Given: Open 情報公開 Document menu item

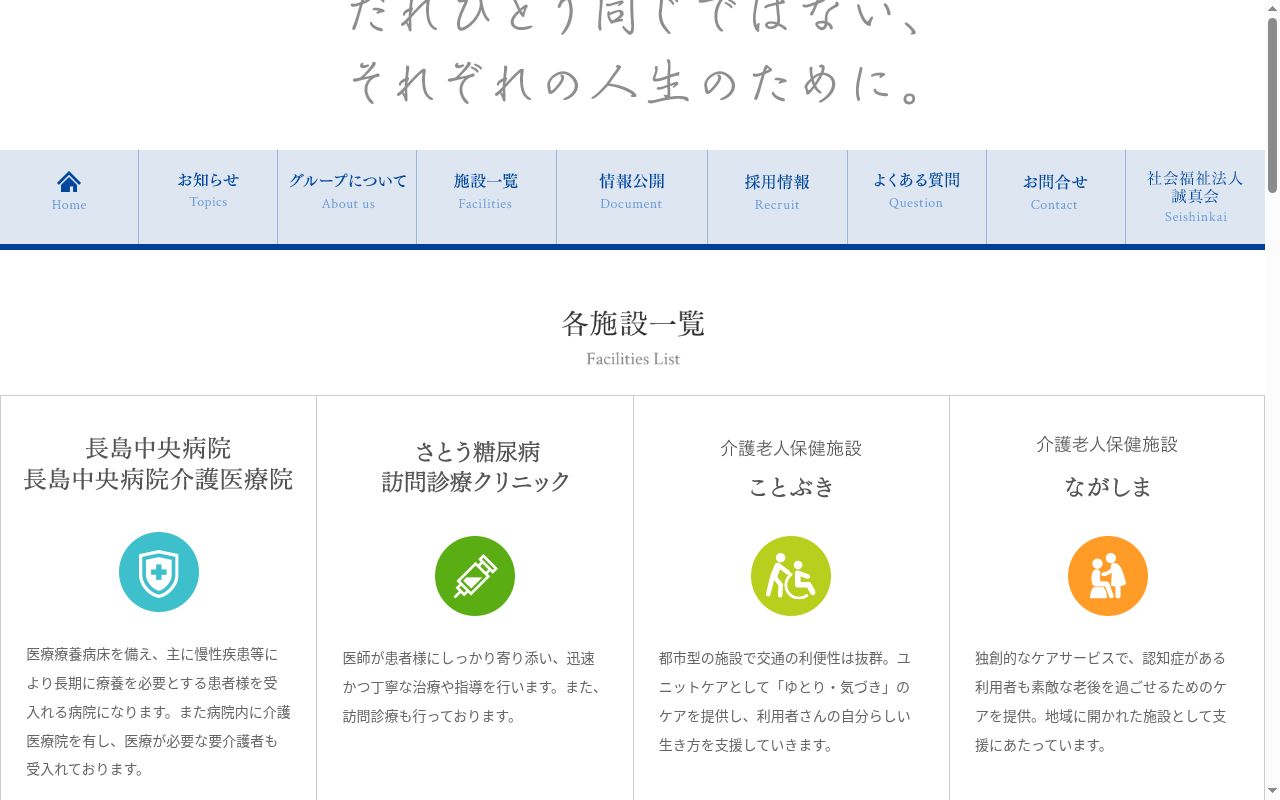Looking at the screenshot, I should (632, 197).
